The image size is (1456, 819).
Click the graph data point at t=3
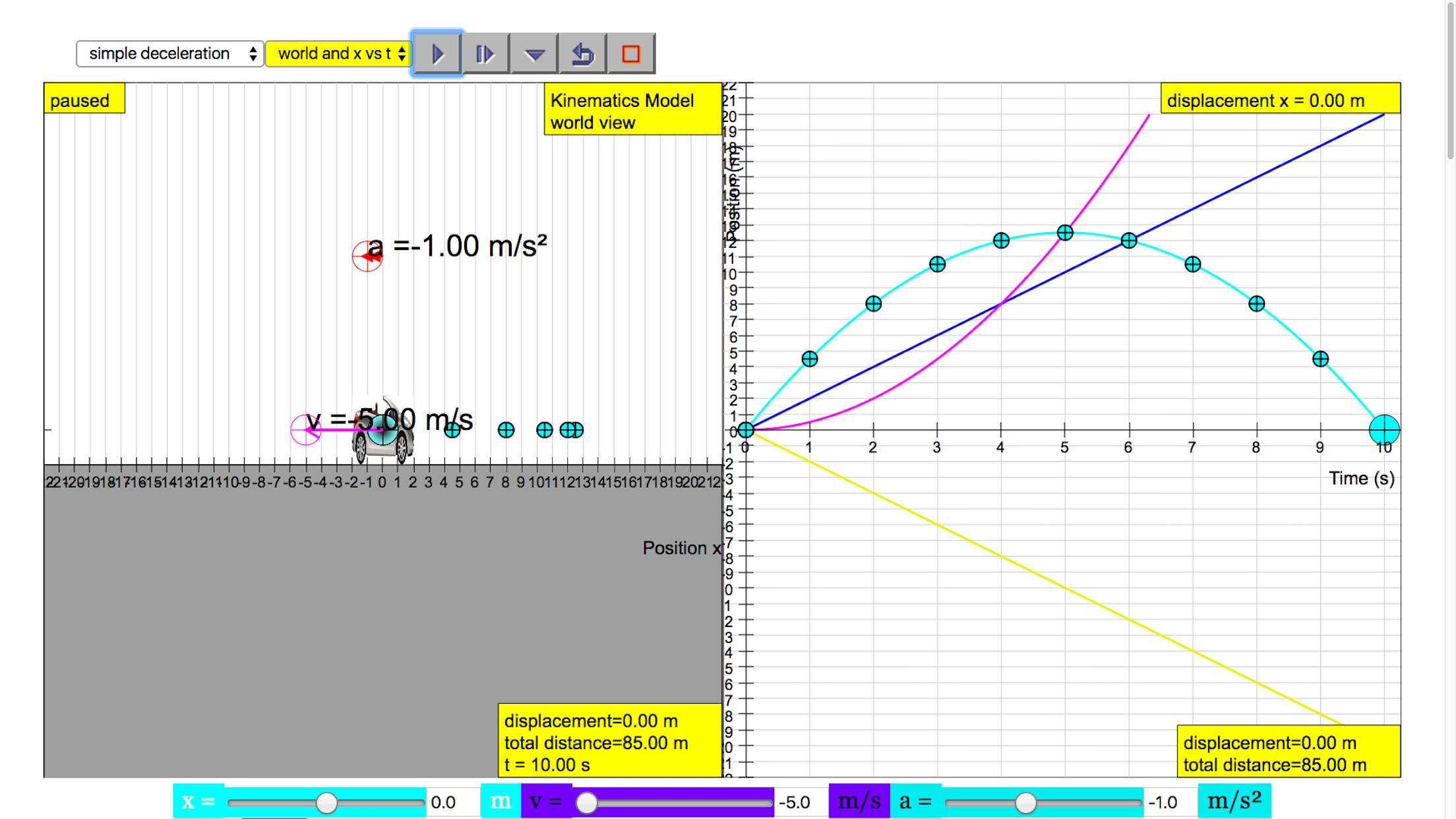pyautogui.click(x=937, y=264)
